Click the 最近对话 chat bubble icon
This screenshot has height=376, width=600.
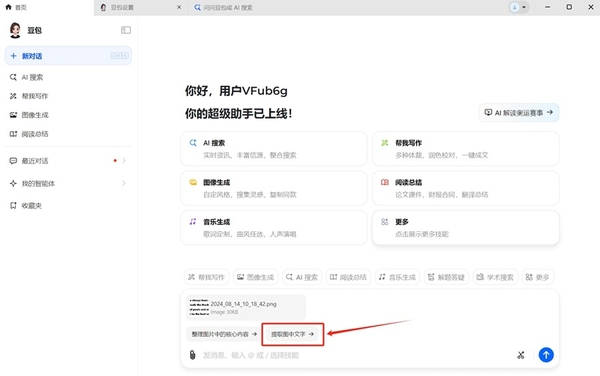pos(13,161)
